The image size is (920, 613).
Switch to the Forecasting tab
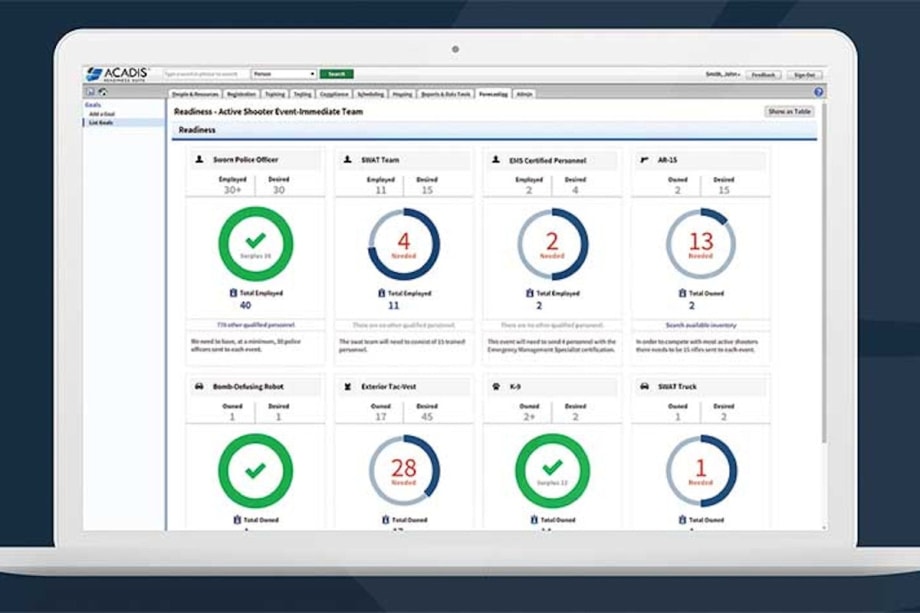tap(493, 93)
